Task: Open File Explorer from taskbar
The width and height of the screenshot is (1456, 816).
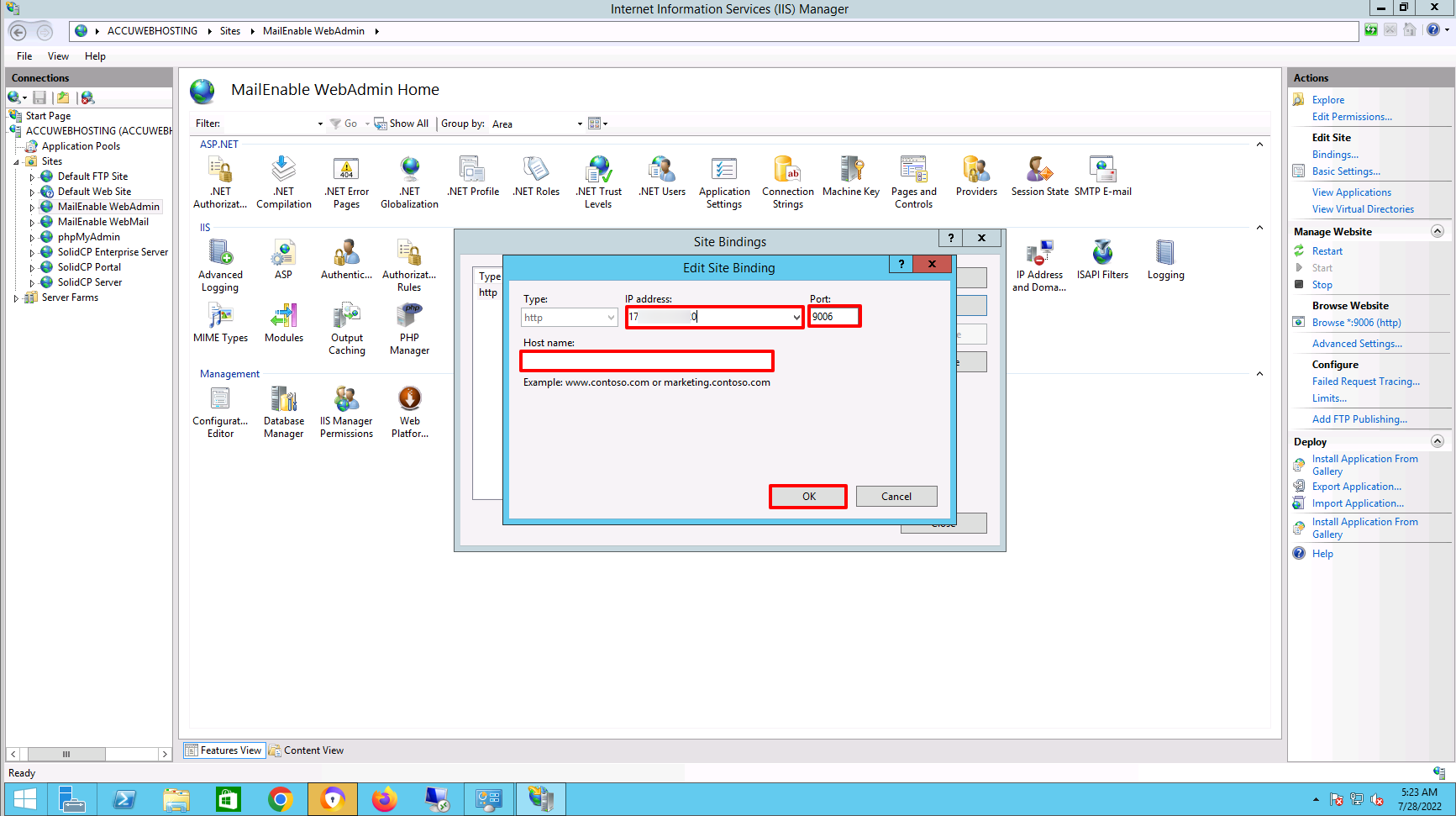Action: 176,799
